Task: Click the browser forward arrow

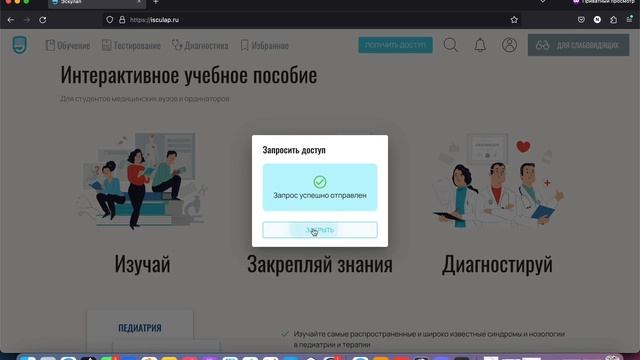Action: pyautogui.click(x=27, y=20)
